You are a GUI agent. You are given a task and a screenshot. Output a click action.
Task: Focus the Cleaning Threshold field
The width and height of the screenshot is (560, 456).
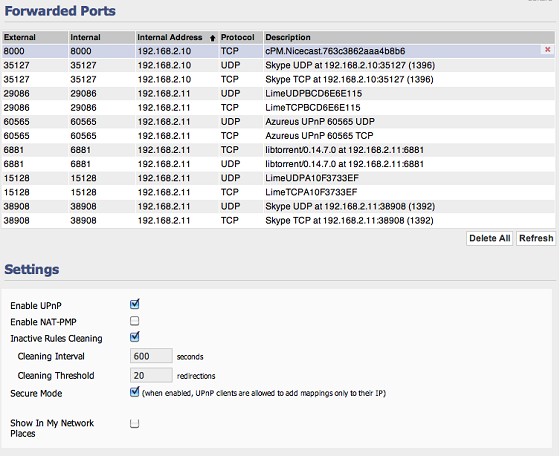151,375
